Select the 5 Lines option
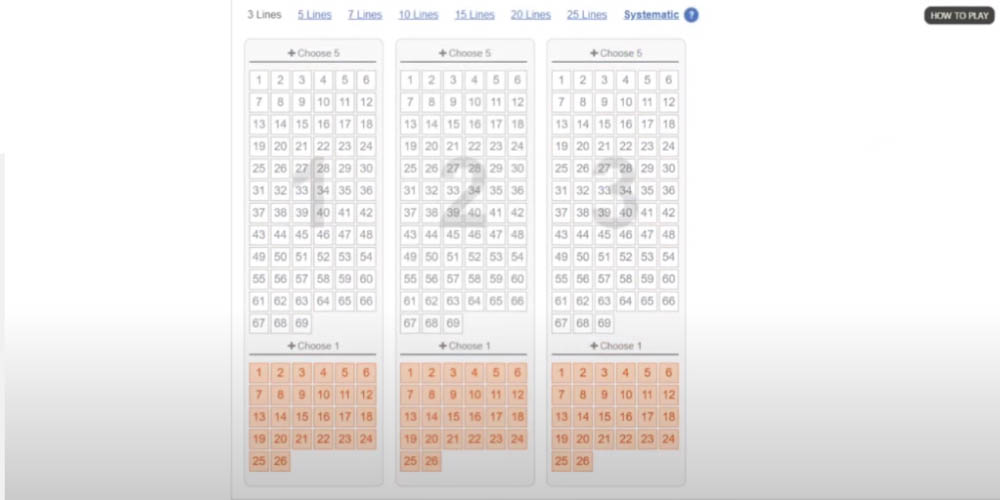 click(x=314, y=15)
